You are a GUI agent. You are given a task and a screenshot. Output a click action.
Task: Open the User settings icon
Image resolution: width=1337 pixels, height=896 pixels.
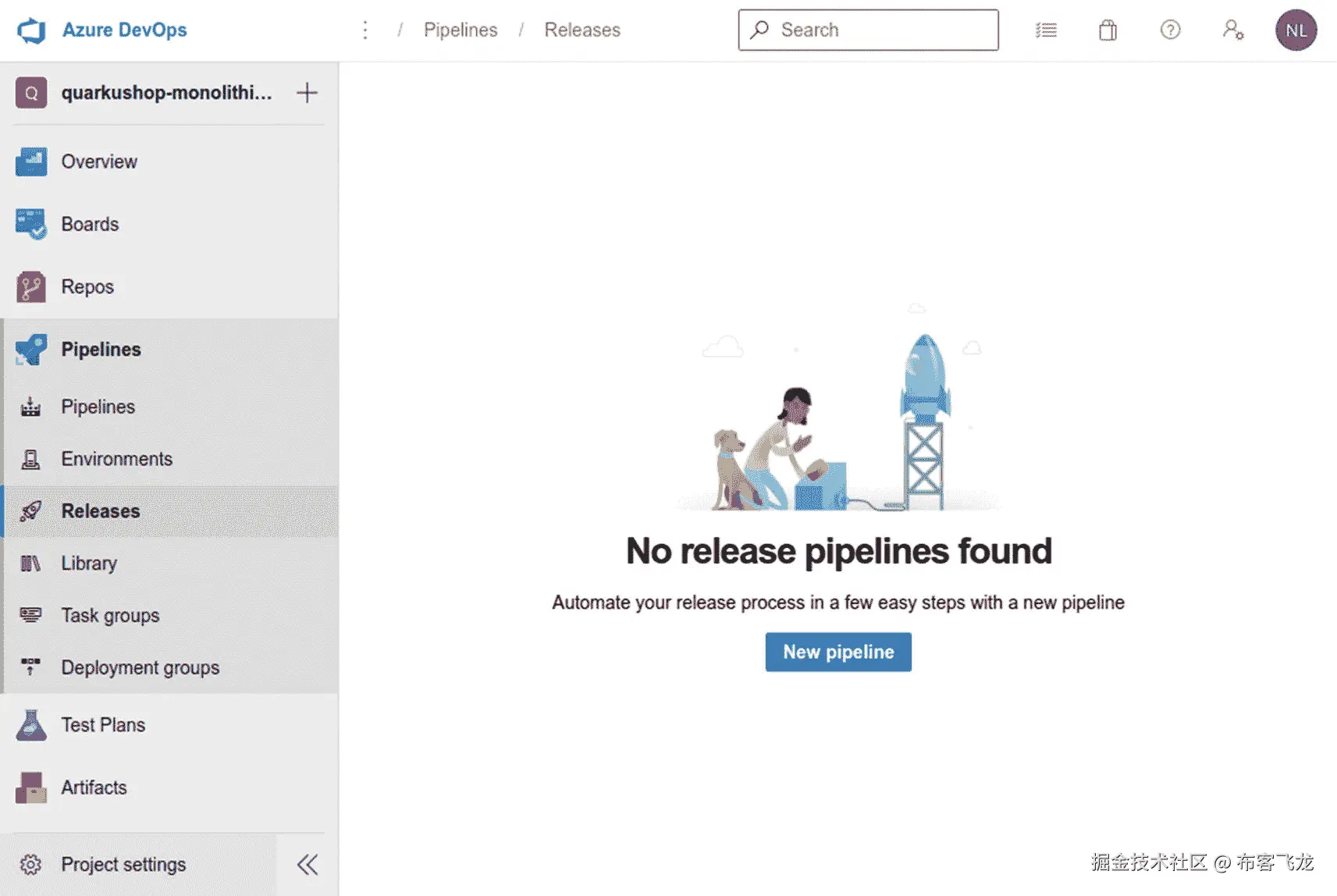[x=1232, y=30]
